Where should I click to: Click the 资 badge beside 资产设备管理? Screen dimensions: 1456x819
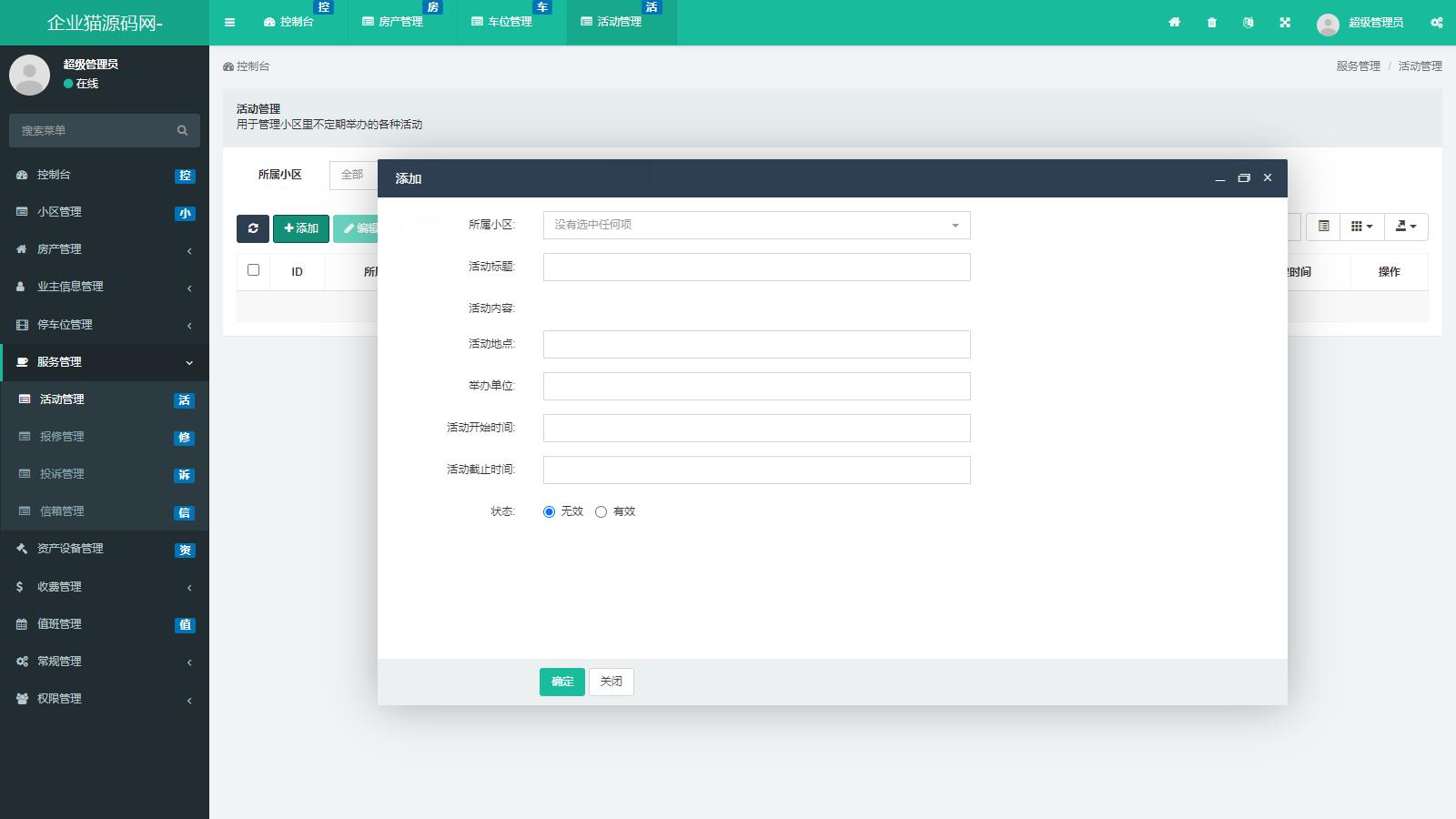pyautogui.click(x=185, y=550)
